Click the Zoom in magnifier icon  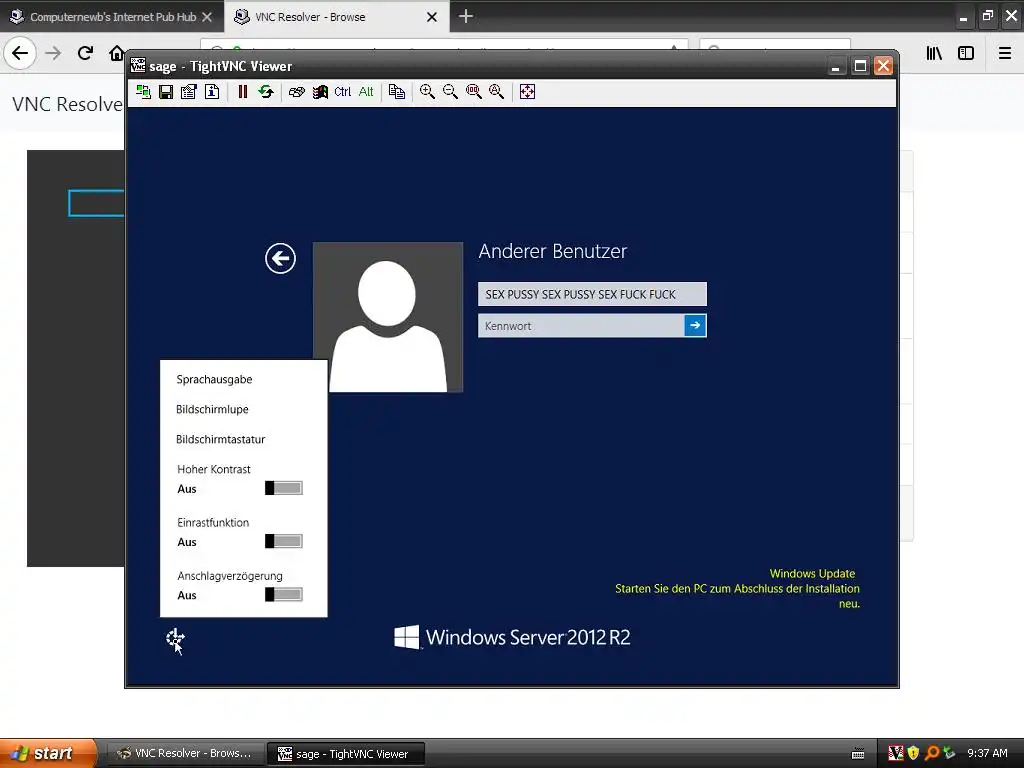tap(427, 92)
